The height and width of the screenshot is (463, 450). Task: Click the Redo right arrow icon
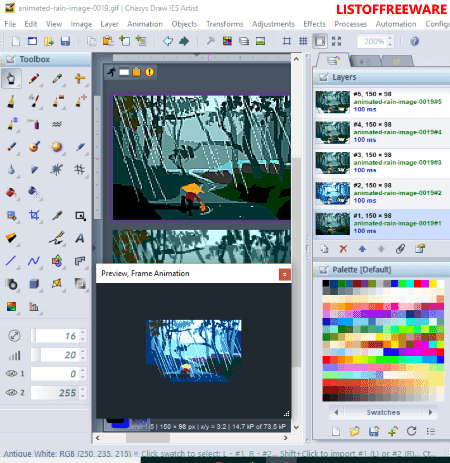184,41
